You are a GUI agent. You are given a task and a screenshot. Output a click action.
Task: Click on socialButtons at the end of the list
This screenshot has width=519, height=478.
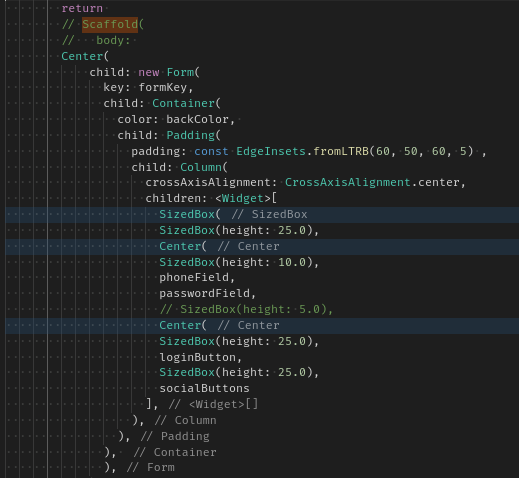click(204, 389)
